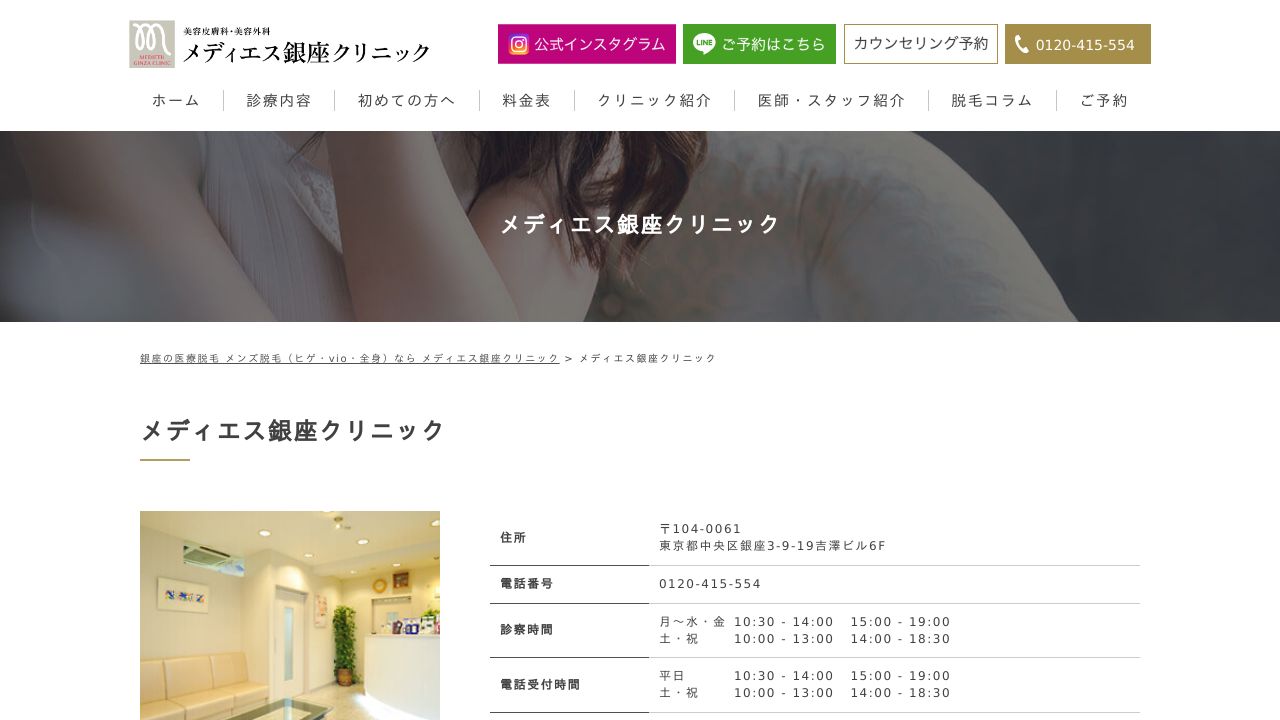This screenshot has height=720, width=1280.
Task: Select 診療内容 from the navigation bar
Action: 278,100
